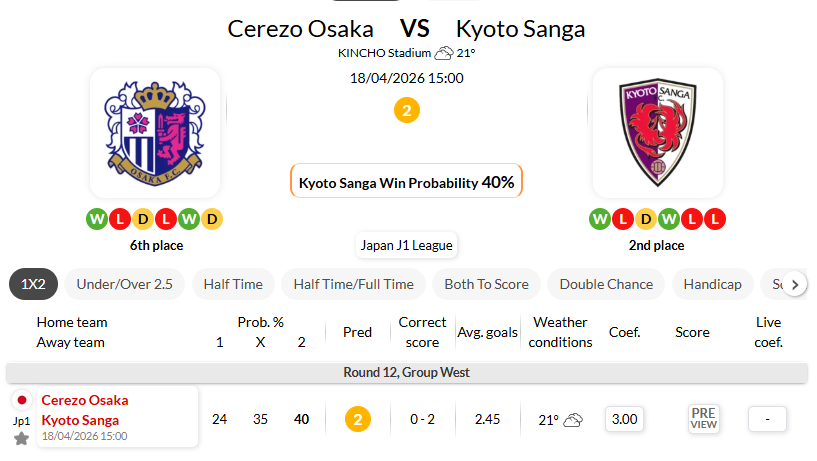Click the 3.00 coefficient button

[x=624, y=419]
